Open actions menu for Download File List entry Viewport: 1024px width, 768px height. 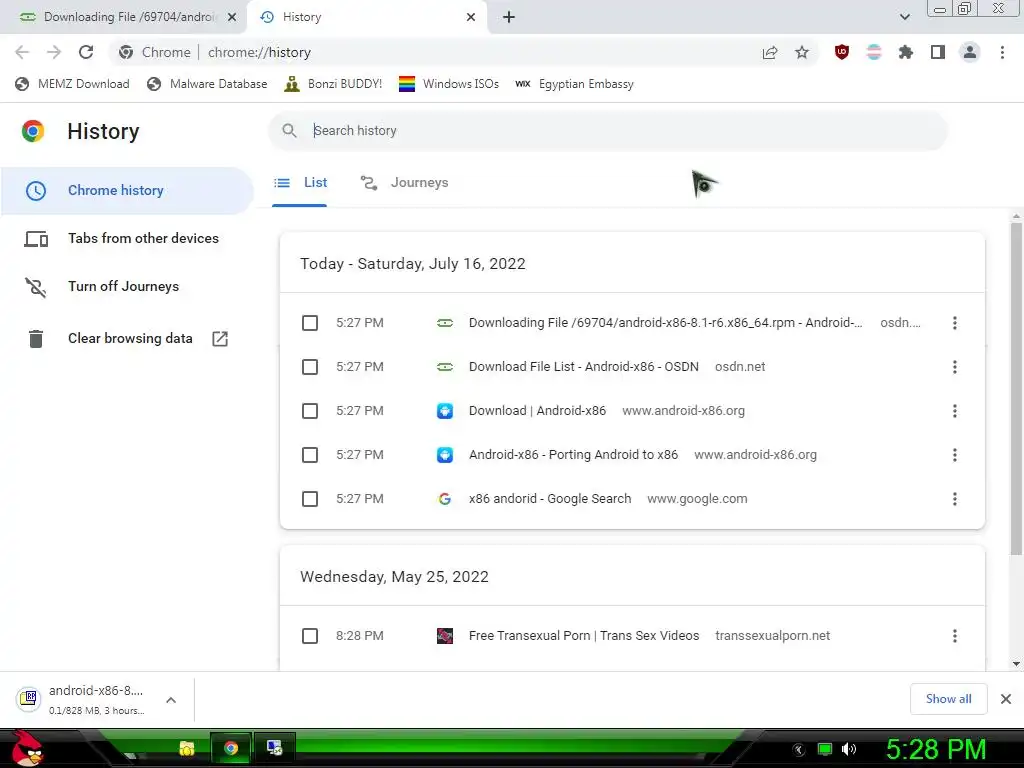[x=954, y=367]
